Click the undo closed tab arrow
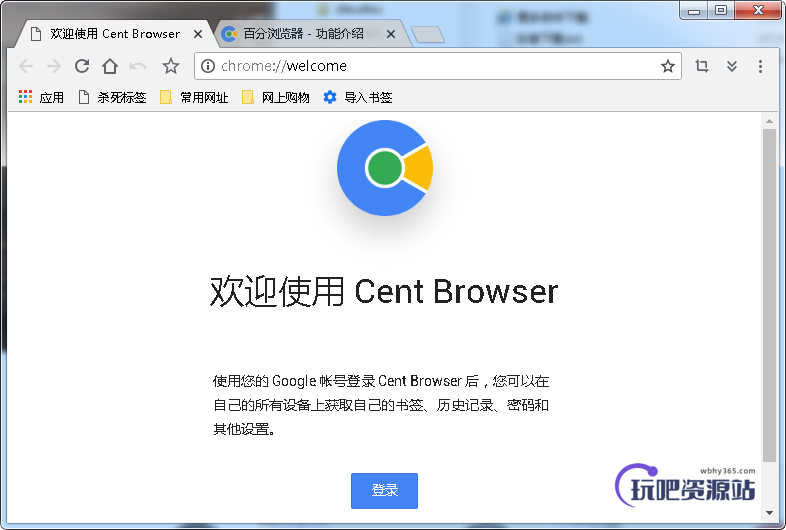The image size is (786, 530). pos(138,66)
